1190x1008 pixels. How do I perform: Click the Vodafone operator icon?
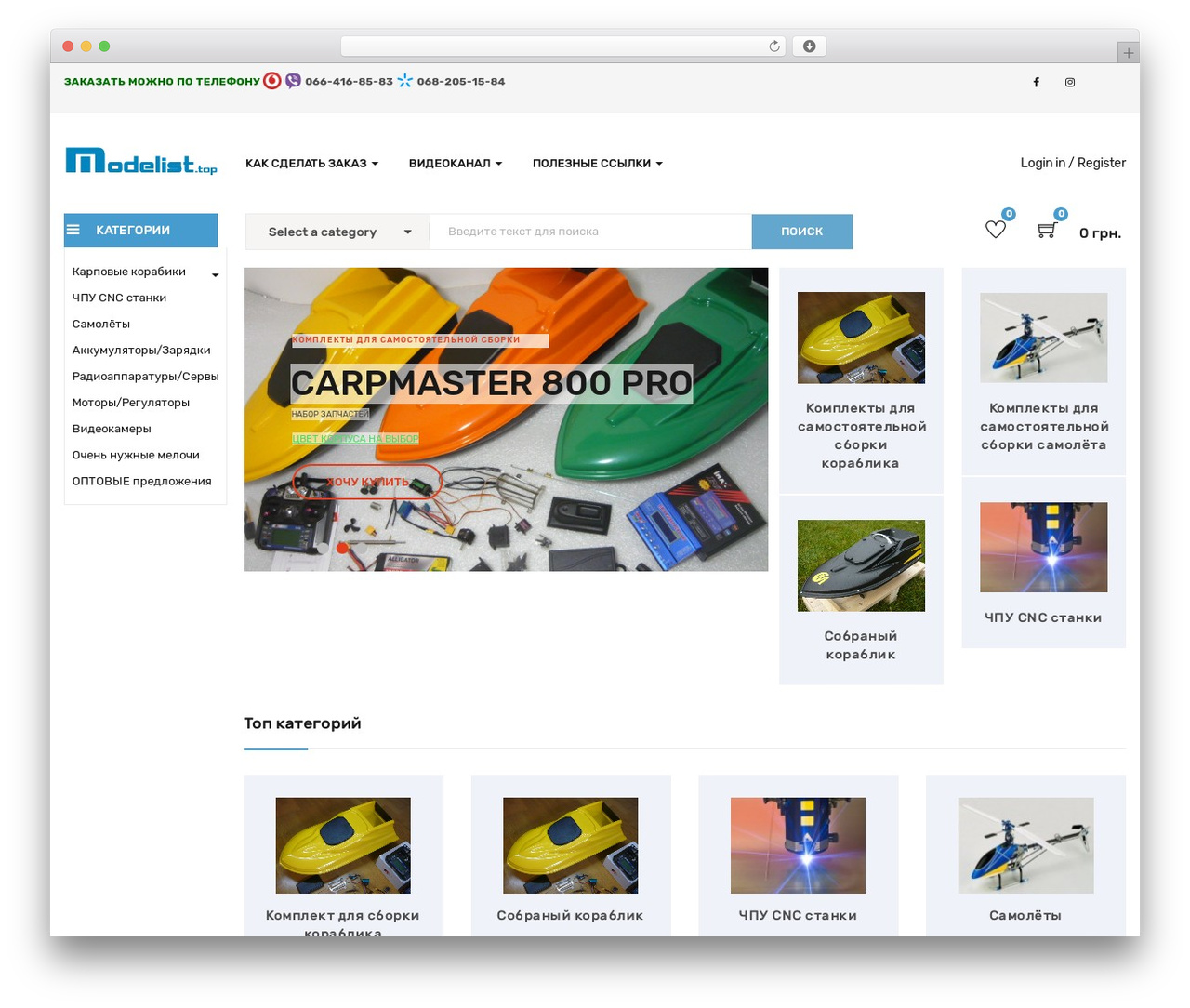(272, 81)
